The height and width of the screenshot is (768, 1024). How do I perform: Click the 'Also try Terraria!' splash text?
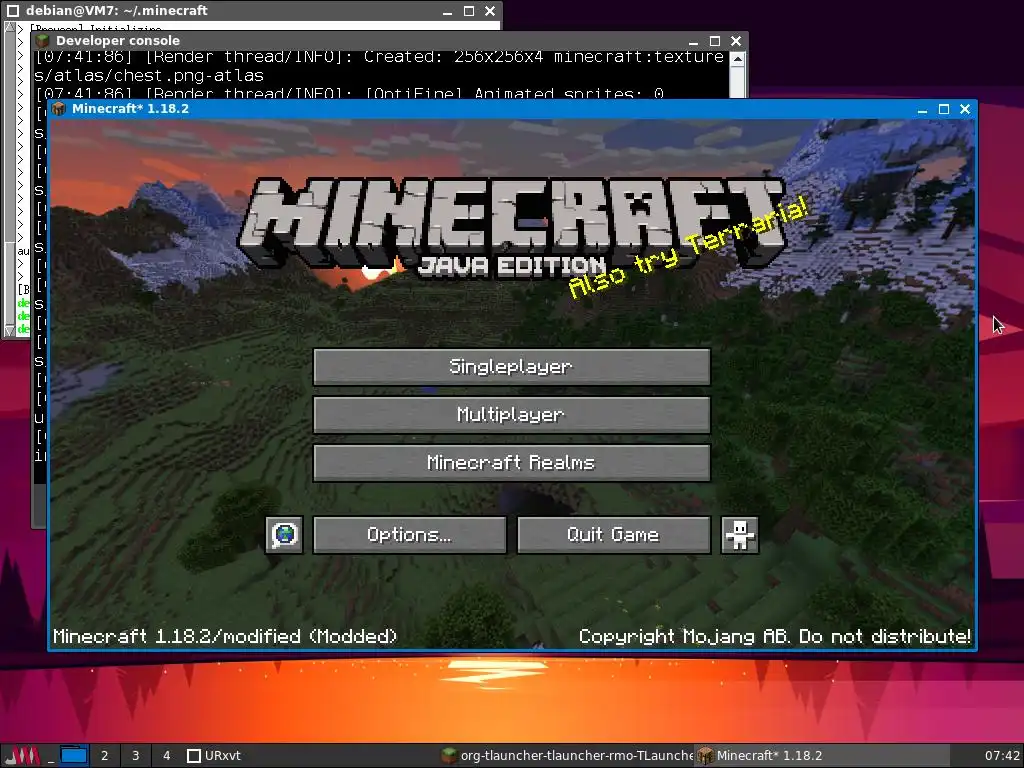click(x=688, y=248)
